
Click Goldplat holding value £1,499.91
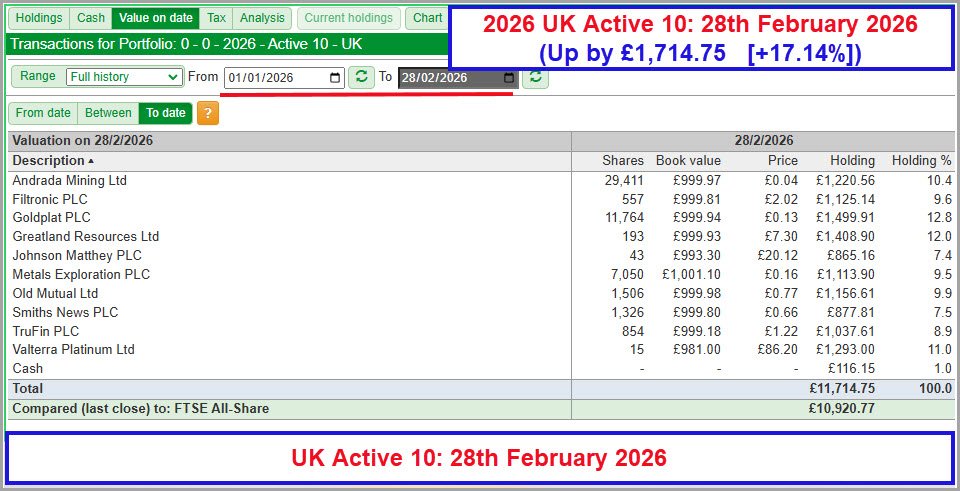[x=845, y=218]
